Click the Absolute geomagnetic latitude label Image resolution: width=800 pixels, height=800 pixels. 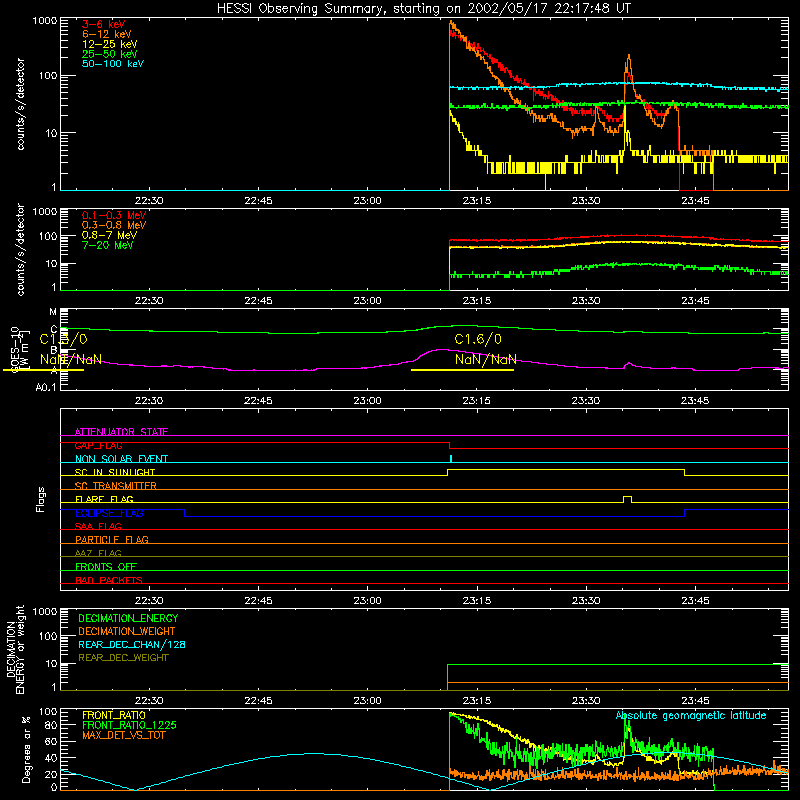pos(691,715)
